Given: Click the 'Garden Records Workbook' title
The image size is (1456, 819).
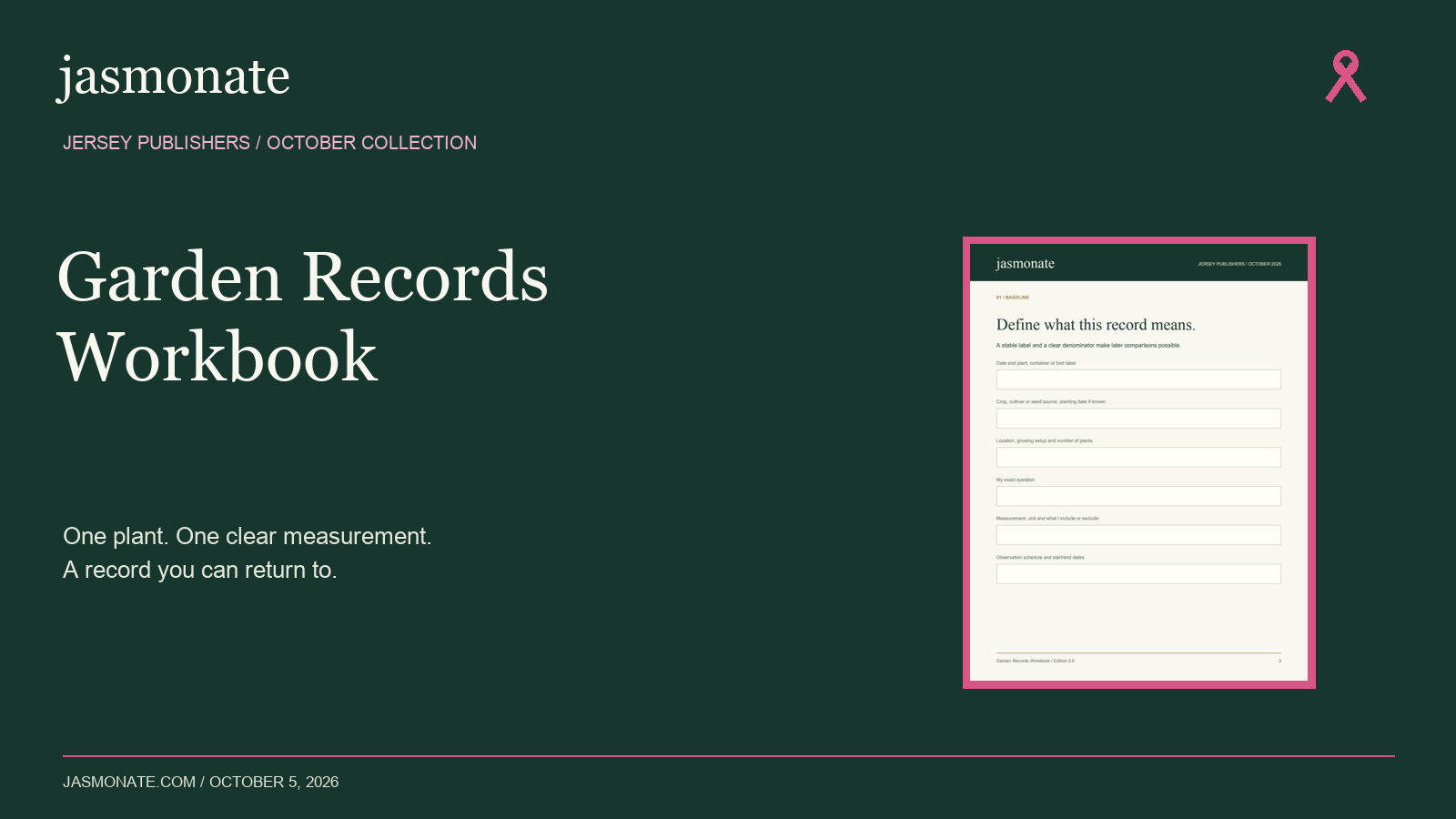Looking at the screenshot, I should [303, 317].
